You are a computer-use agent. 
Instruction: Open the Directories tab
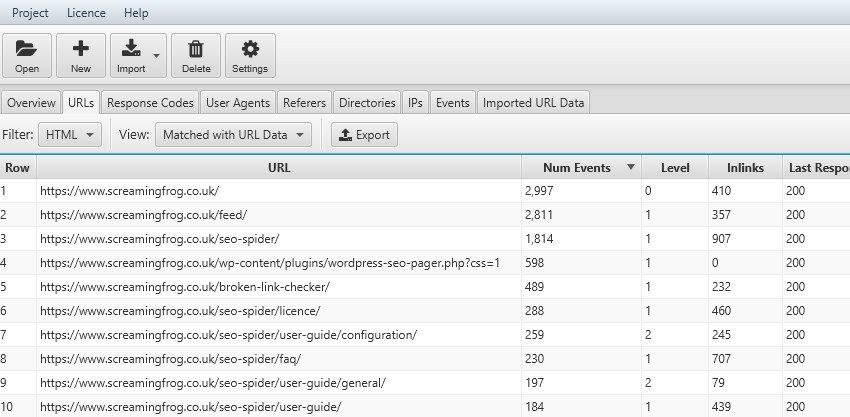coord(367,102)
